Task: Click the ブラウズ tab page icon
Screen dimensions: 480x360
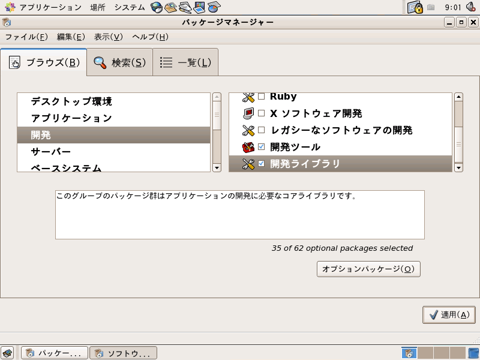Action: click(14, 62)
